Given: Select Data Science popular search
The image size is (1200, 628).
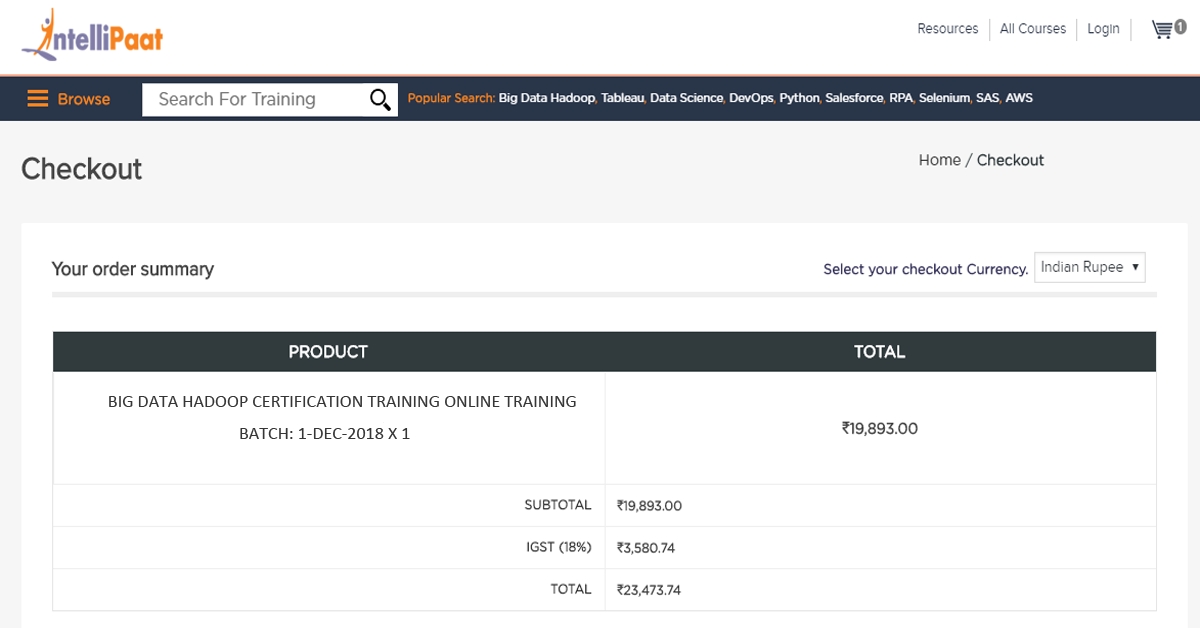Looking at the screenshot, I should [x=687, y=98].
